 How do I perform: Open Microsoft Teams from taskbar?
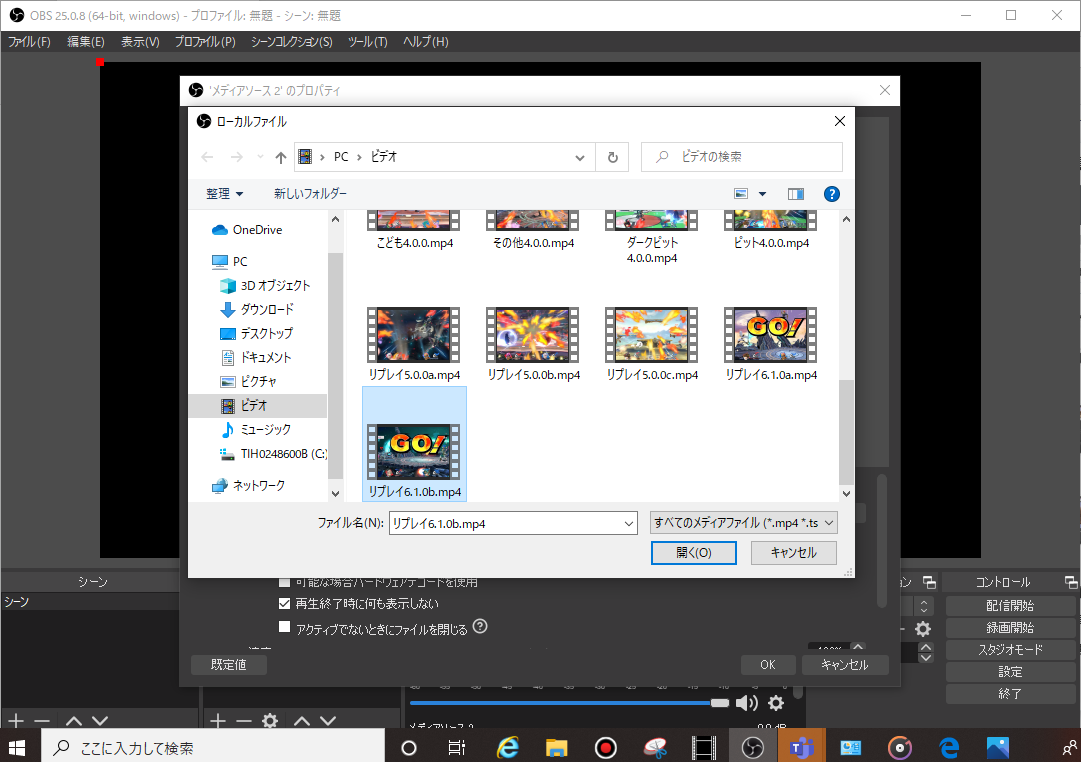coord(801,748)
